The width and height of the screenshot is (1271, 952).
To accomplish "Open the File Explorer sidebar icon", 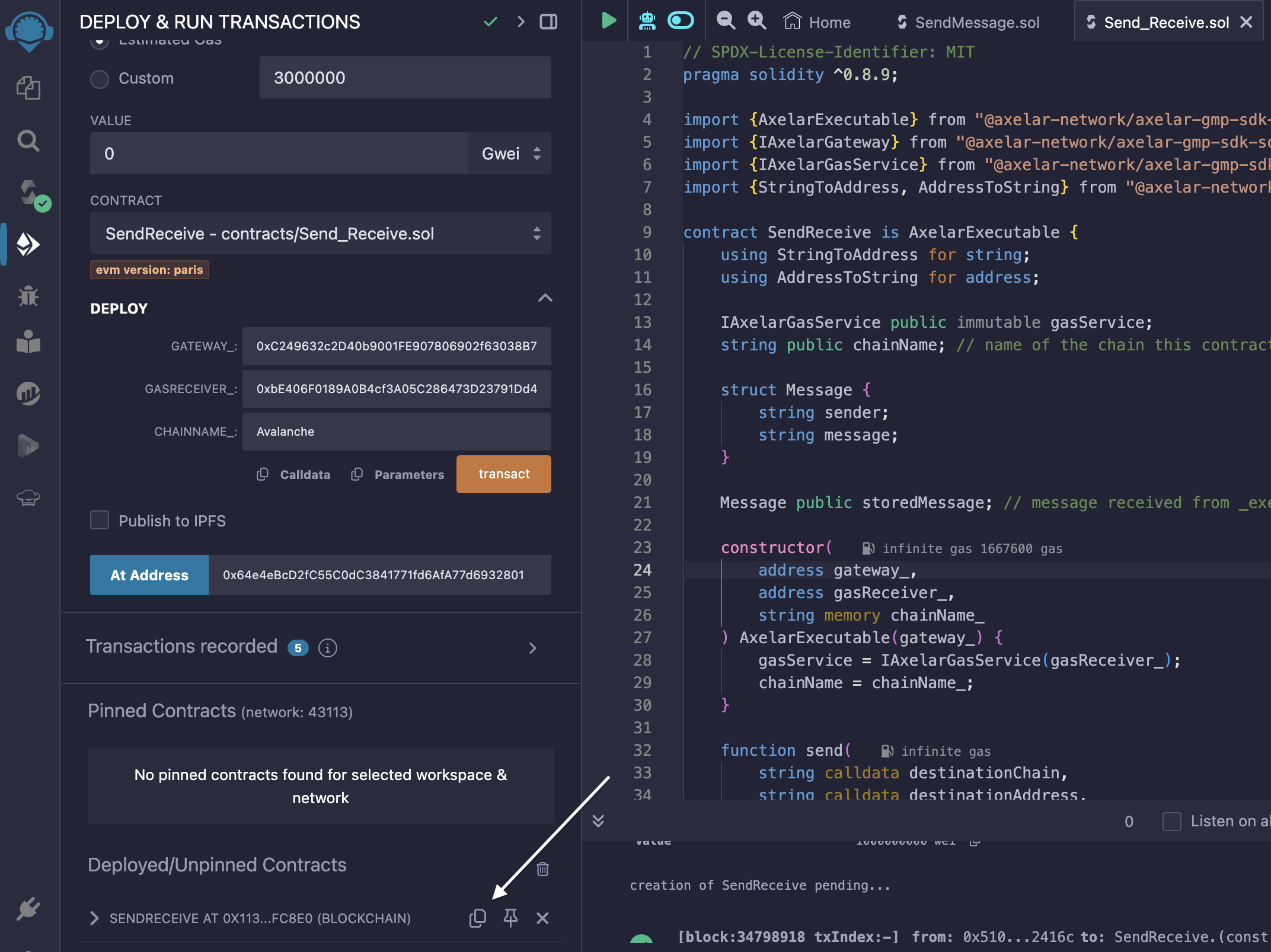I will pyautogui.click(x=28, y=88).
